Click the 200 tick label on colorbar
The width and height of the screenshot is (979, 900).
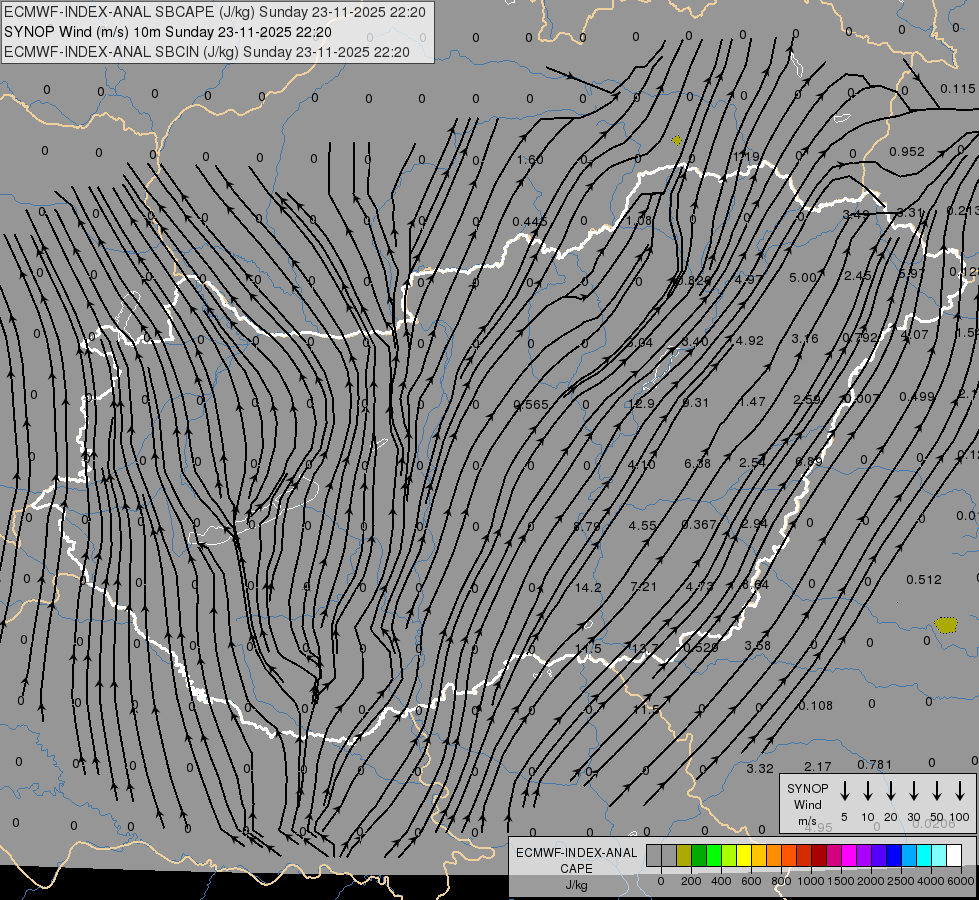pos(691,881)
